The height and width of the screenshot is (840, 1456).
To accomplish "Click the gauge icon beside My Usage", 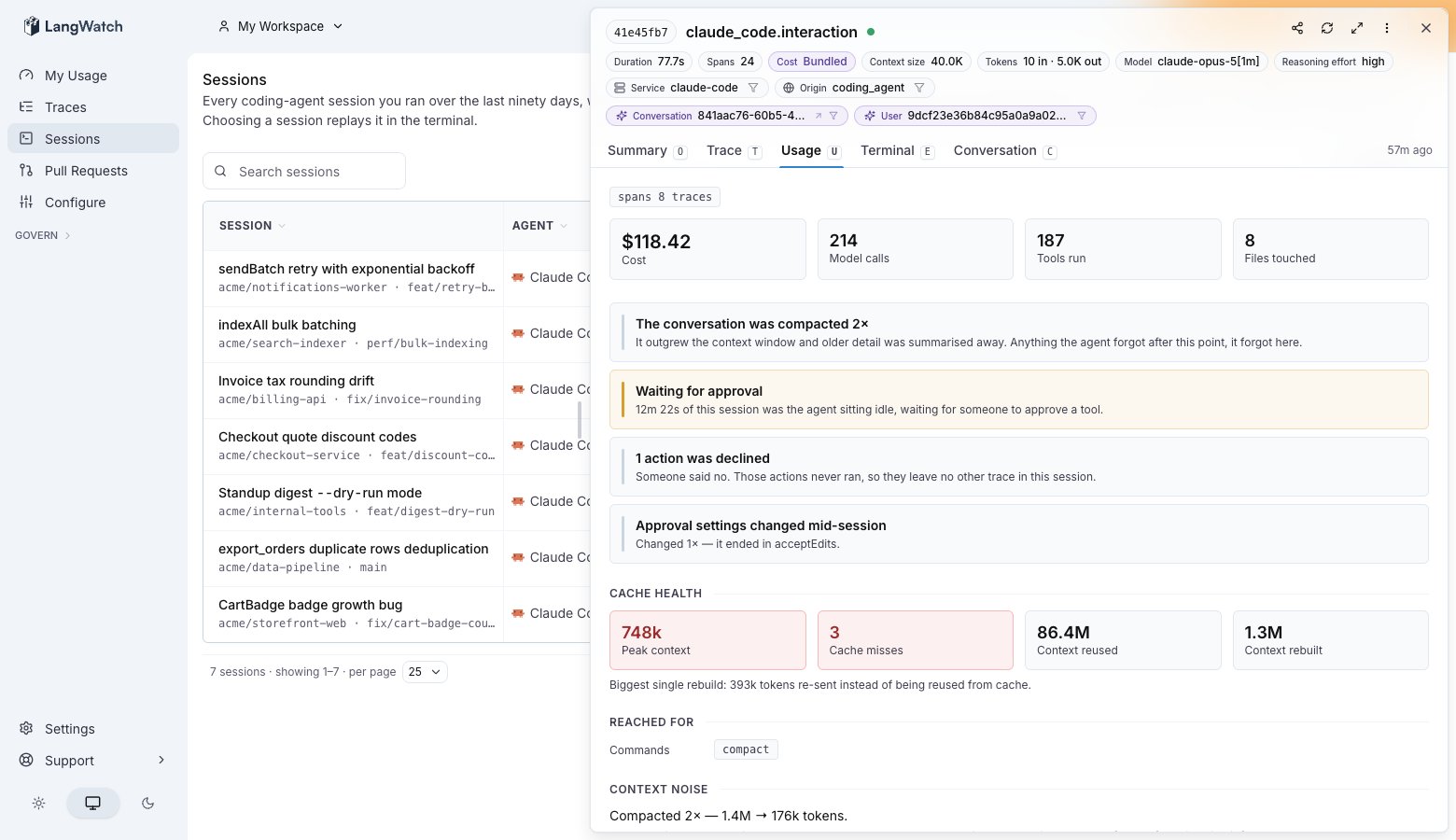I will [x=26, y=76].
